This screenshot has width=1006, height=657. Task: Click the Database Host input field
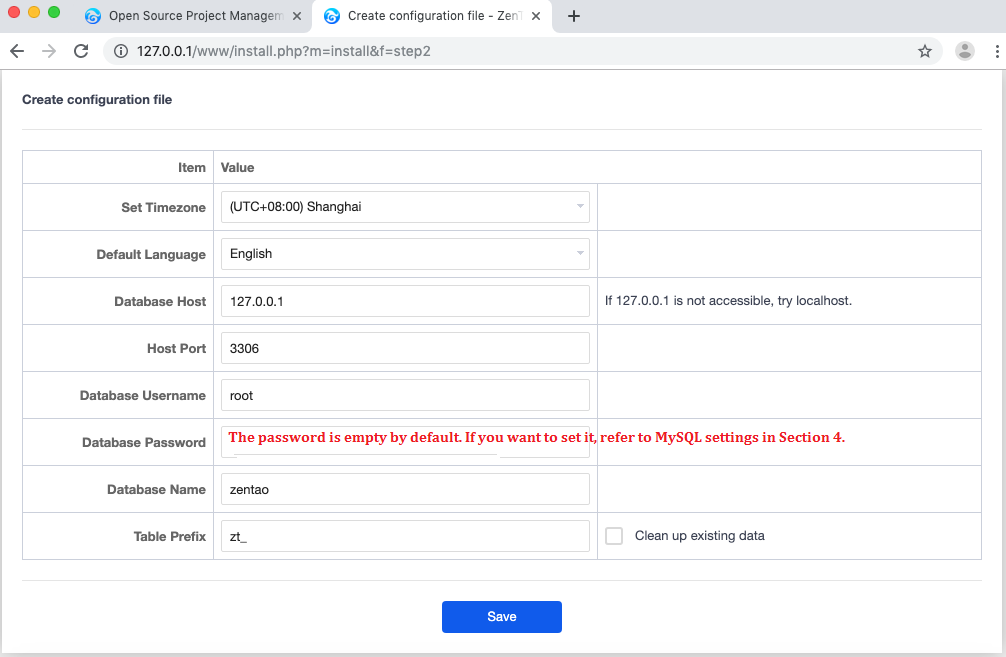pyautogui.click(x=405, y=301)
